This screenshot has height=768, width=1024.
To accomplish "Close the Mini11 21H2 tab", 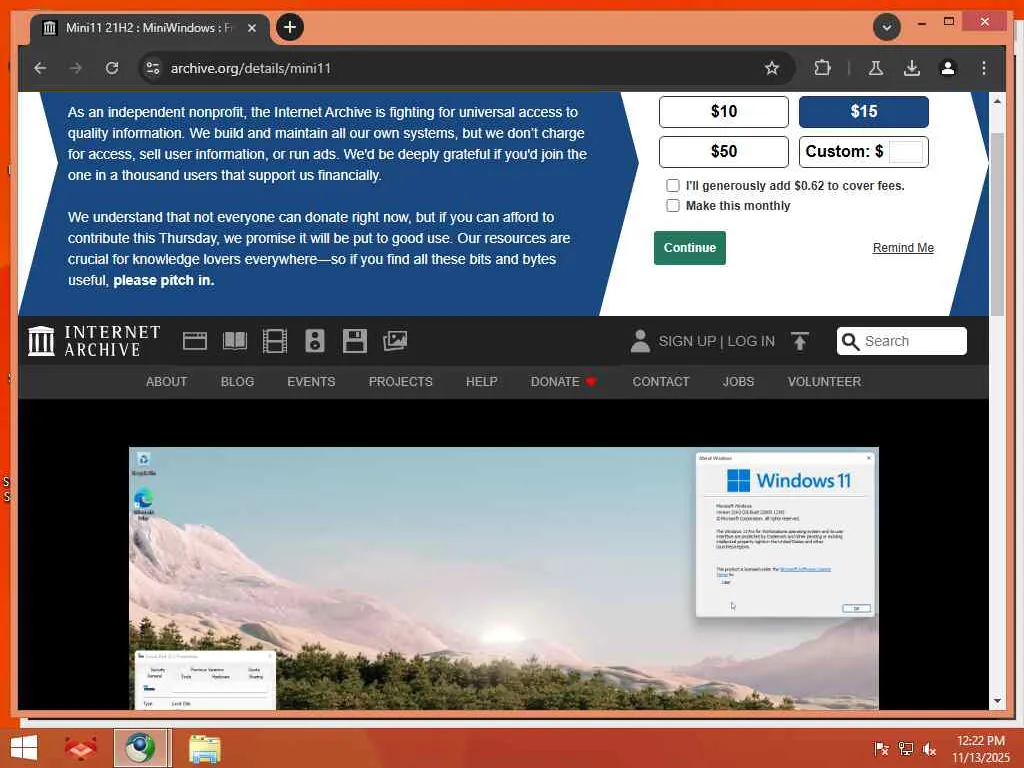I will (251, 28).
